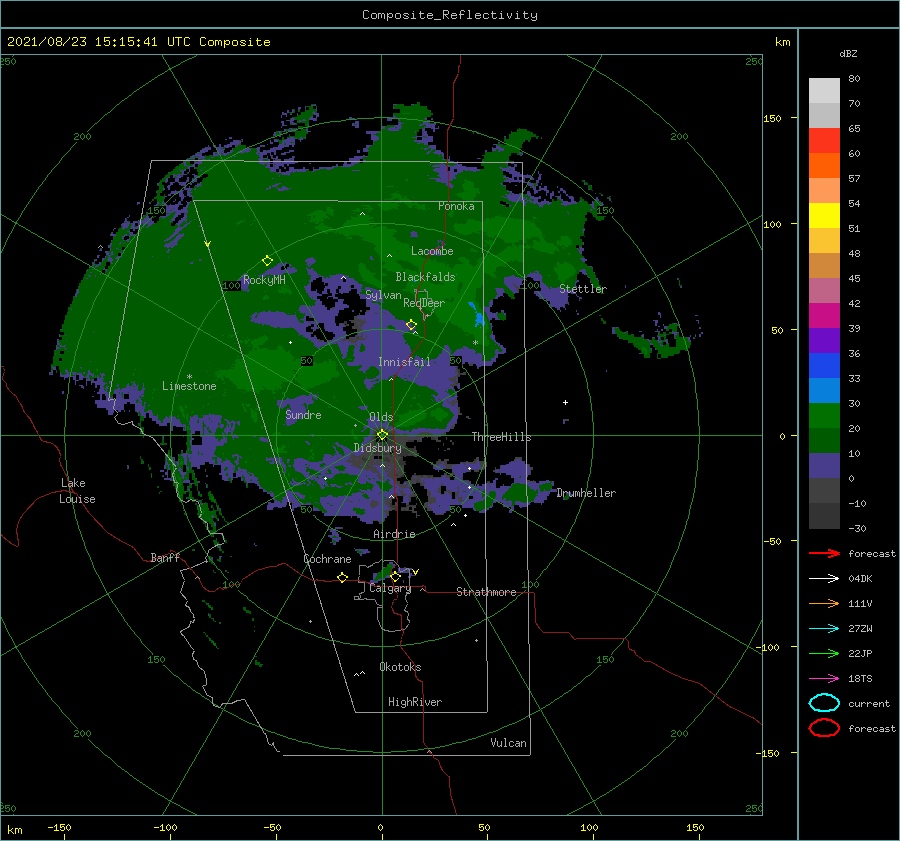This screenshot has height=841, width=900.
Task: Select the Stettler label
Action: click(583, 289)
